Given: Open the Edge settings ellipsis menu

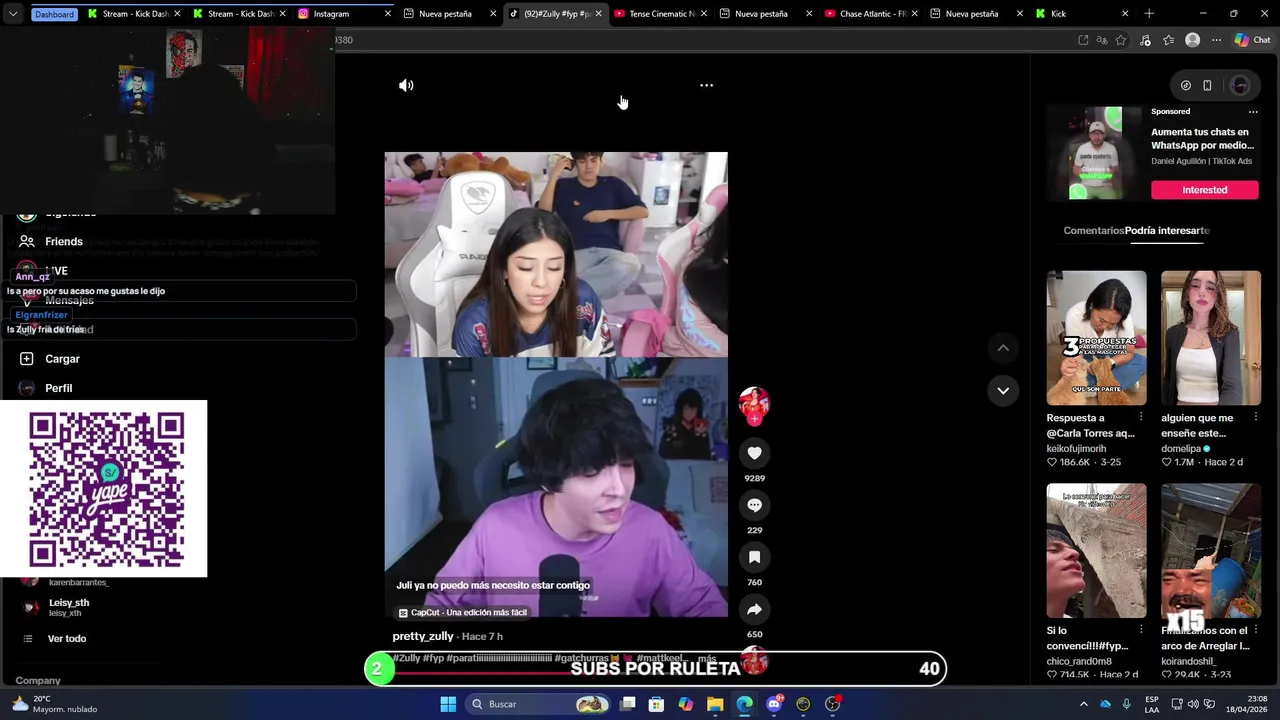Looking at the screenshot, I should pos(1216,40).
